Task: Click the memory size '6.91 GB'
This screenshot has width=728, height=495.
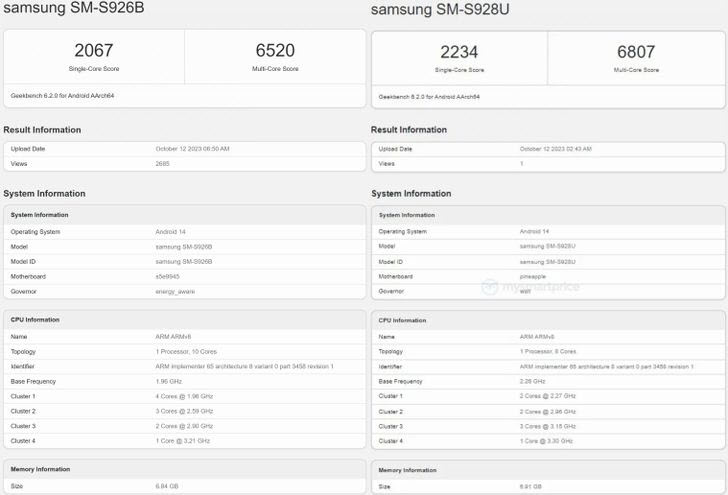Action: point(531,487)
